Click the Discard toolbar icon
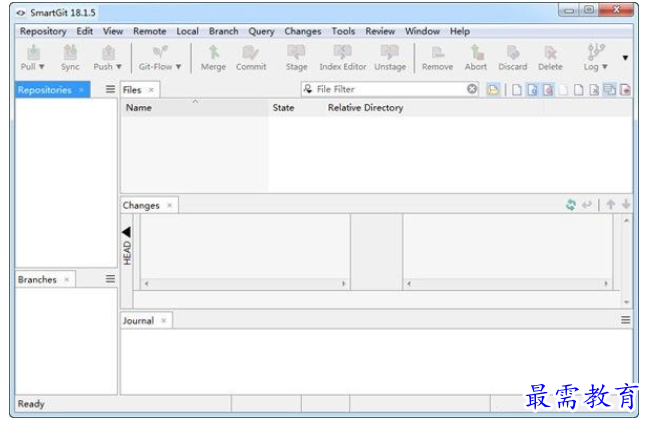This screenshot has width=647, height=428. point(513,52)
